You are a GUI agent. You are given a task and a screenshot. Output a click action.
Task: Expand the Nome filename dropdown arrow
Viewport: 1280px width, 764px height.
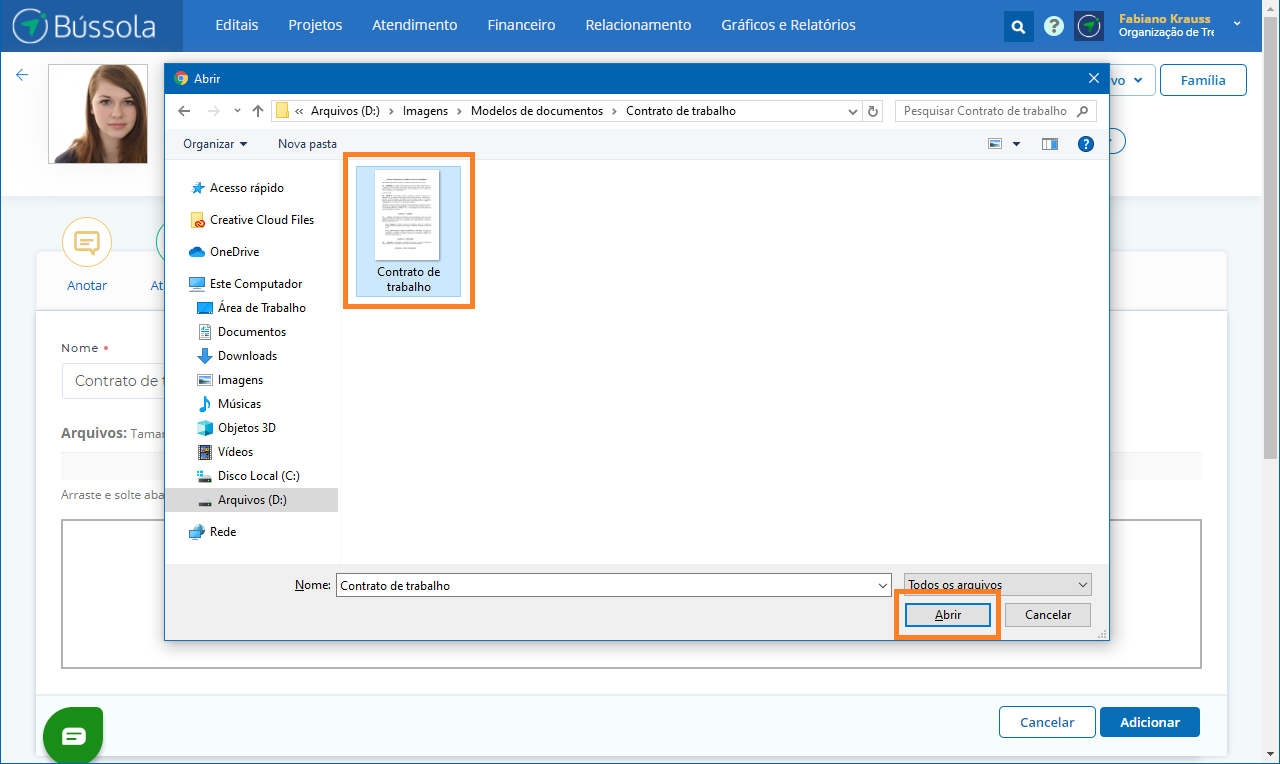coord(882,586)
